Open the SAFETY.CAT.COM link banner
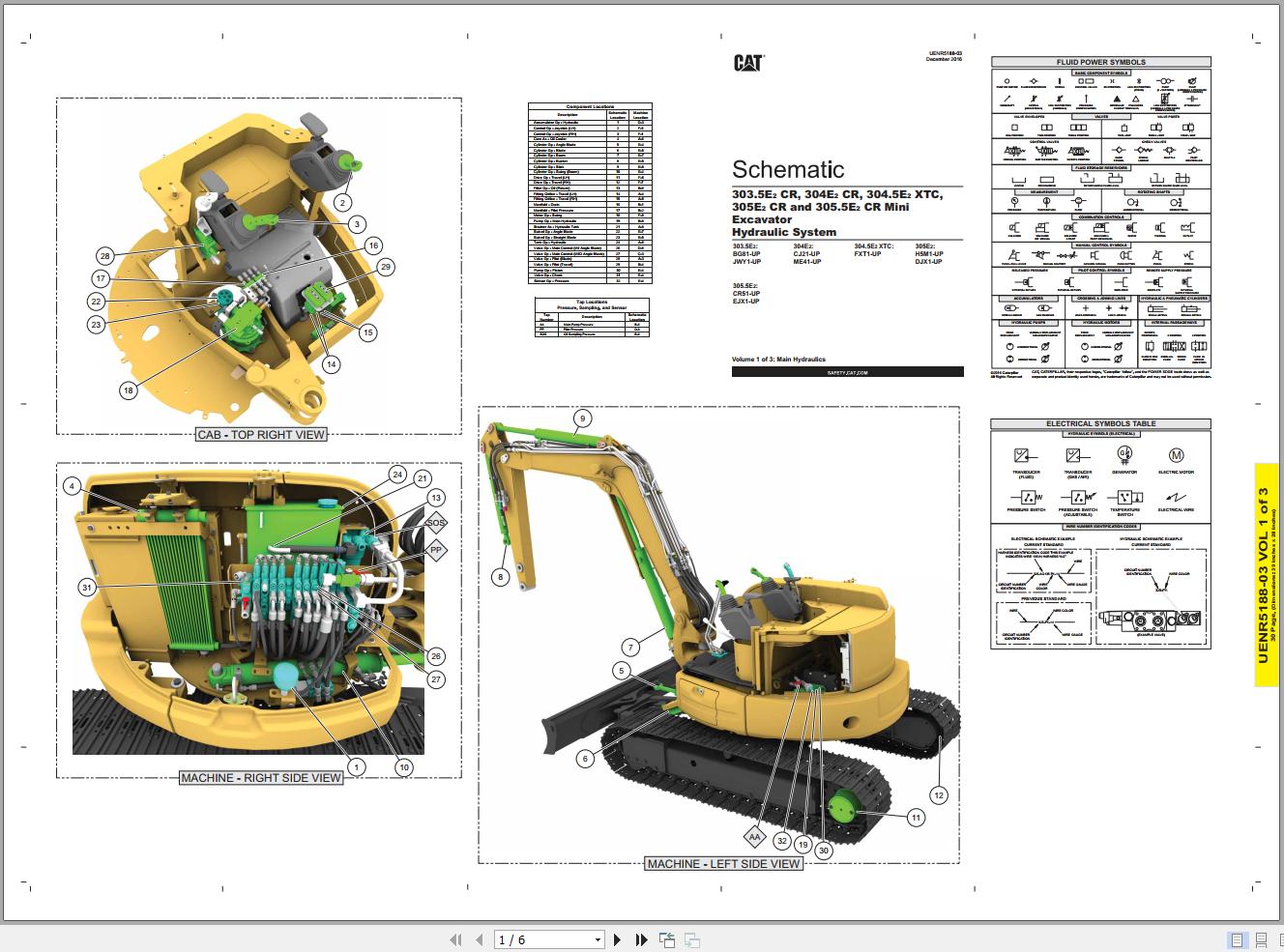The width and height of the screenshot is (1284, 952). tap(847, 371)
